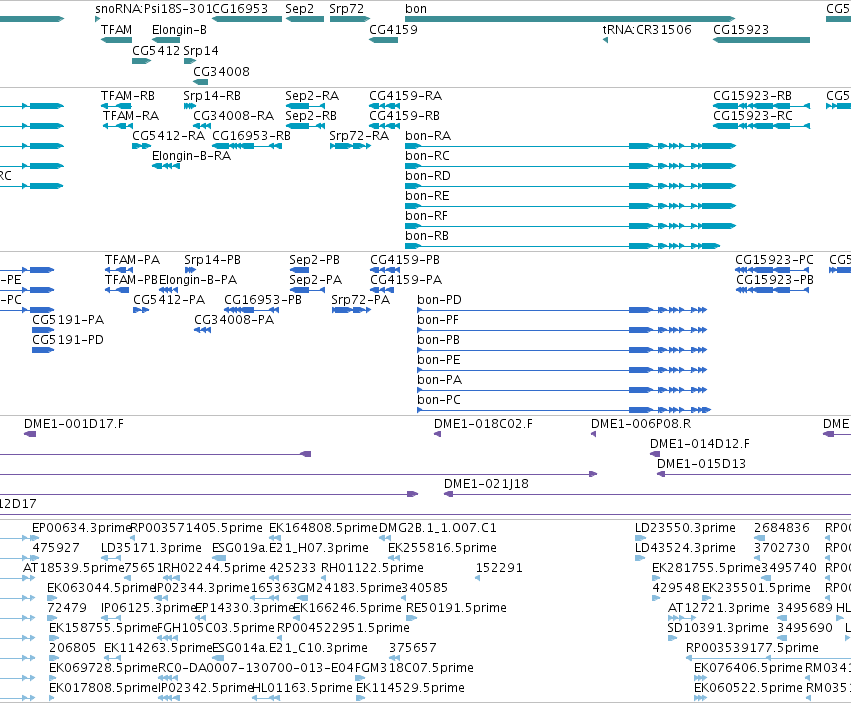Select the DME1-001D17.F clone label

coord(74,424)
